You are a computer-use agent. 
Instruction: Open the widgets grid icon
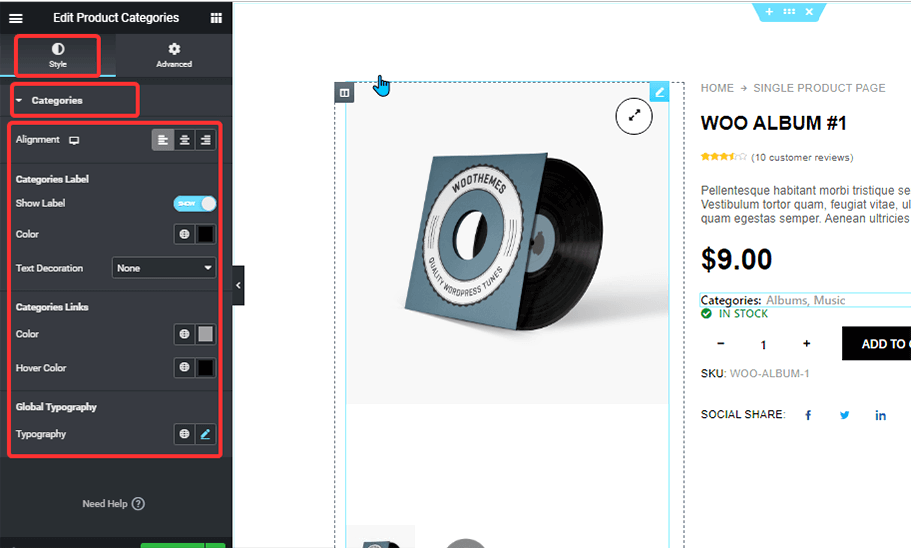click(x=216, y=18)
